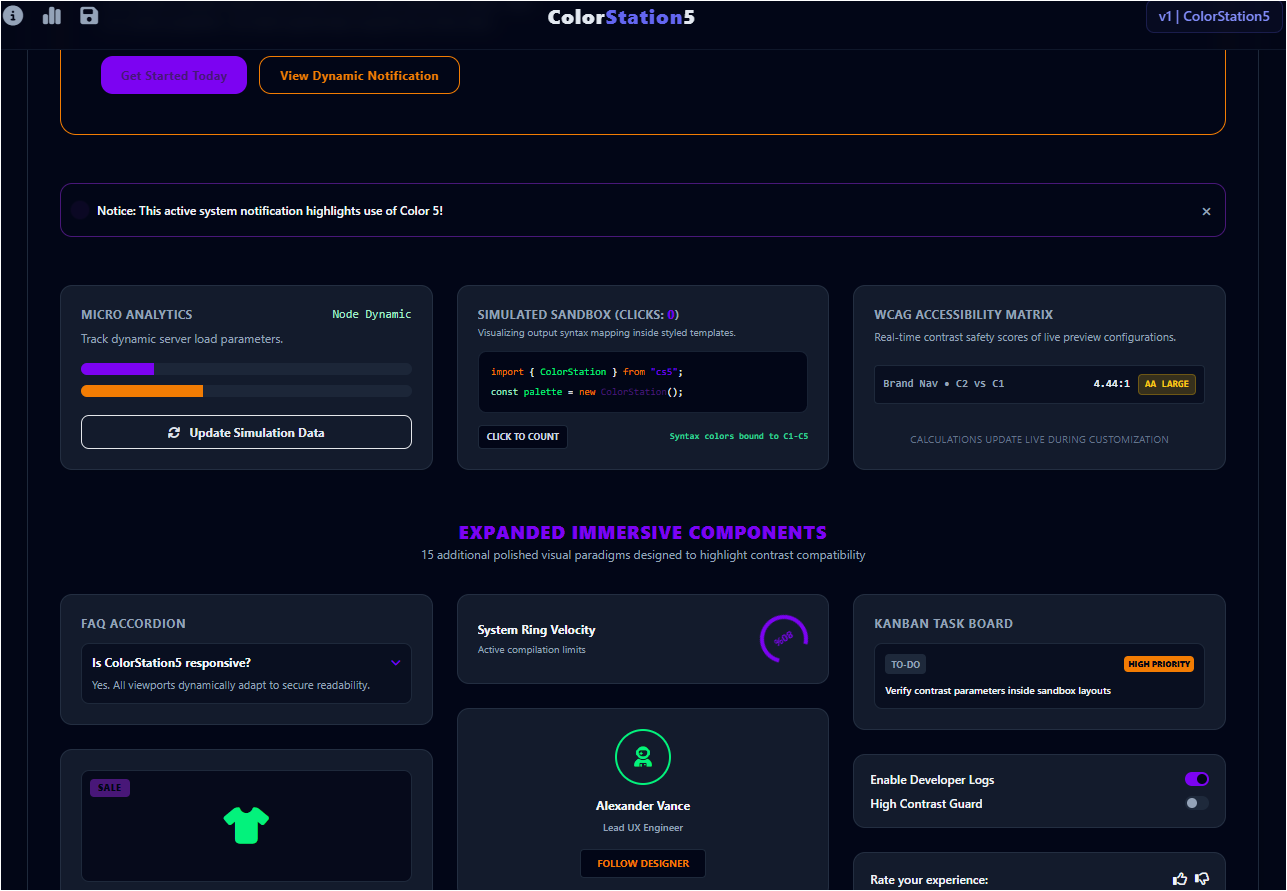Click the "Verify contrast parameters" kanban task
Viewport: 1287px width, 891px height.
[998, 690]
